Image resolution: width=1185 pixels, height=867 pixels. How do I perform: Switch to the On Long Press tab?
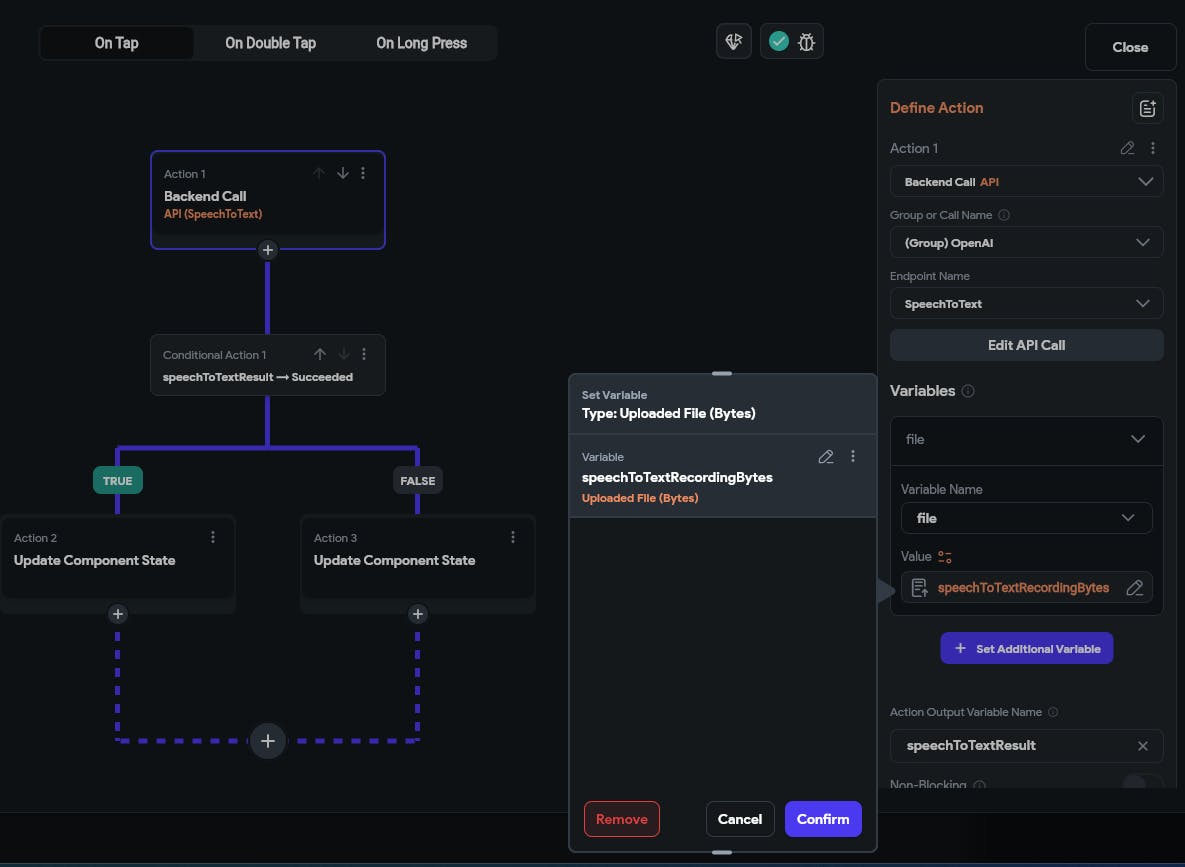pos(421,43)
